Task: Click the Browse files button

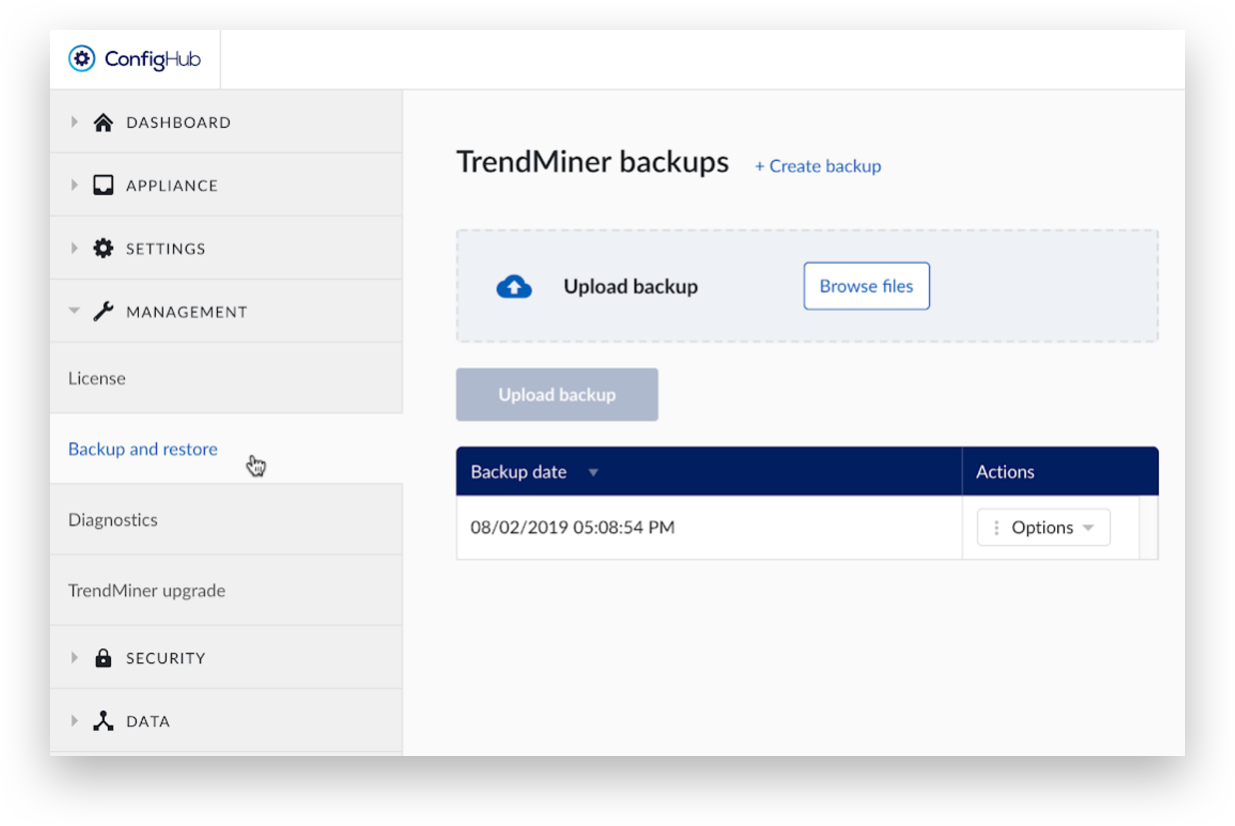Action: point(866,286)
